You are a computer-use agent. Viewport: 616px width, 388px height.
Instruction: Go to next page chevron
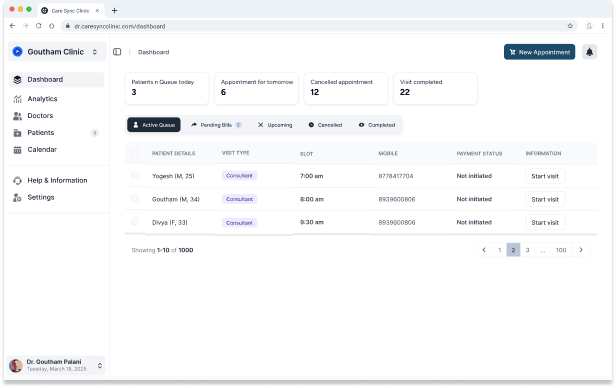(x=581, y=250)
